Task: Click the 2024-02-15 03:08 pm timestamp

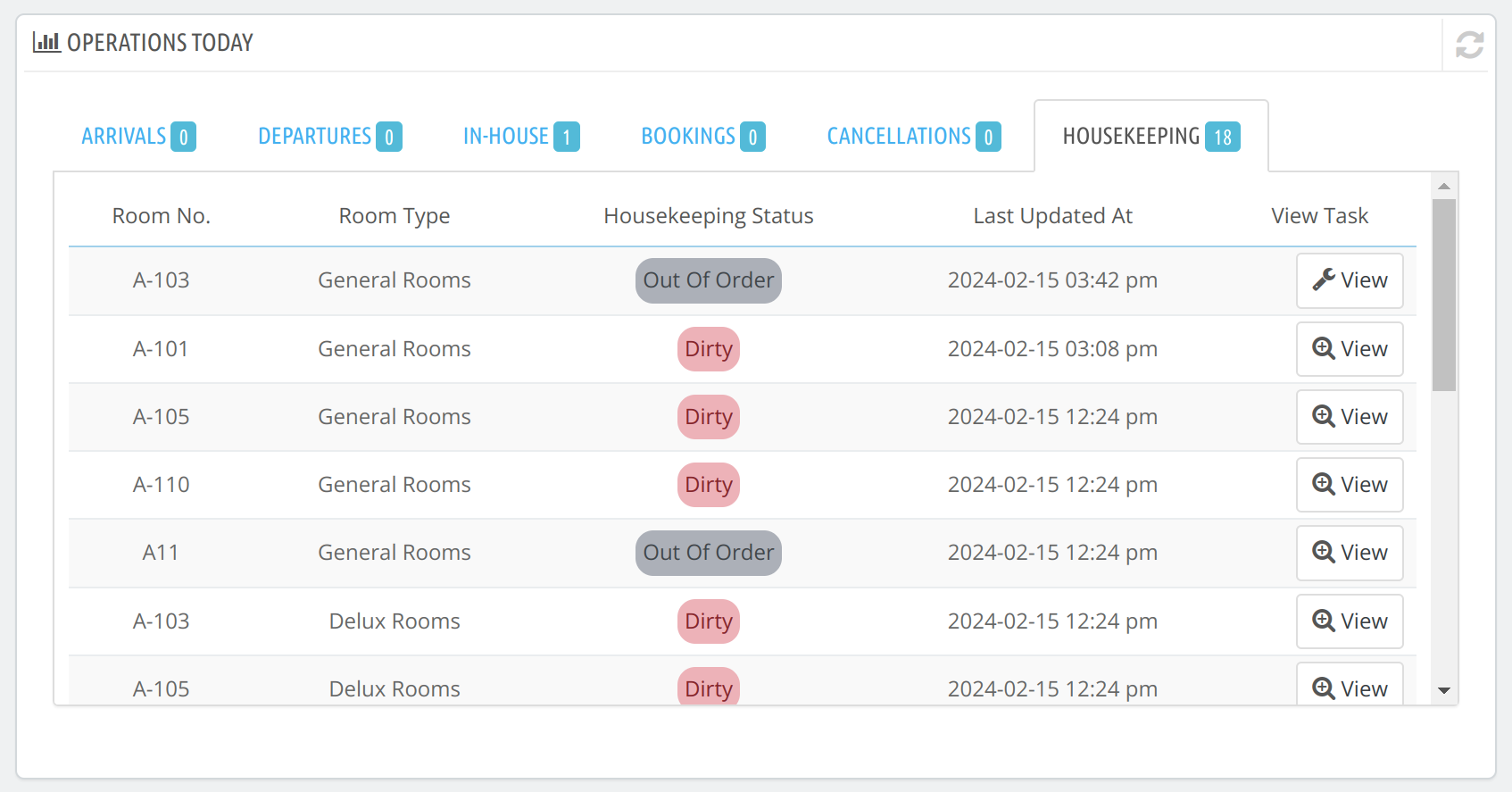Action: (x=1053, y=349)
